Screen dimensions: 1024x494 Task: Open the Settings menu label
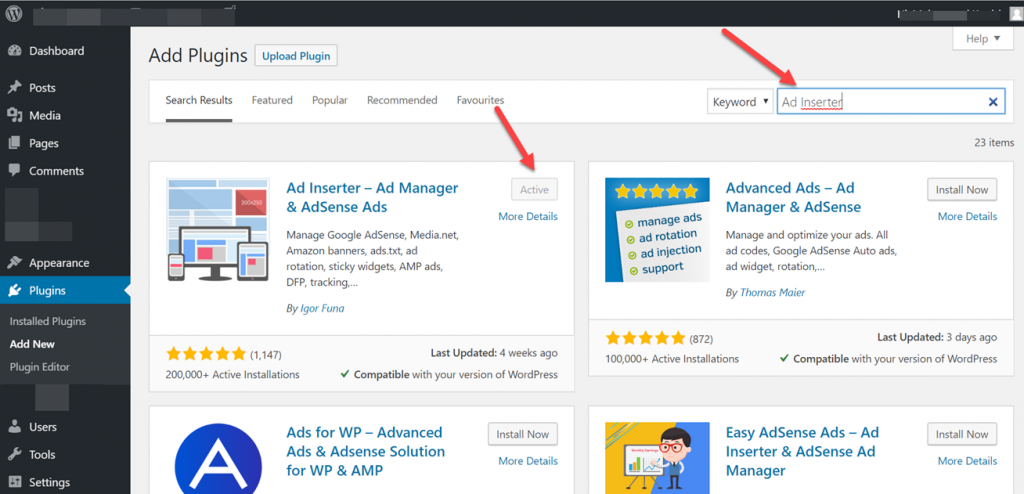click(50, 483)
